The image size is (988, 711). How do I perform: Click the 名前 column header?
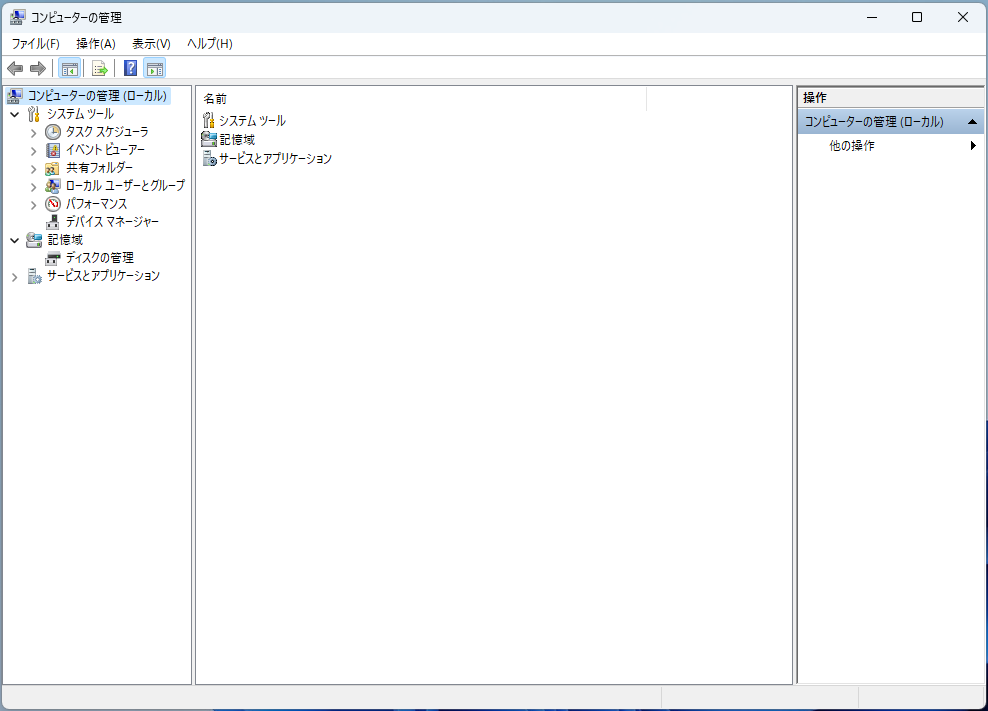pyautogui.click(x=422, y=99)
